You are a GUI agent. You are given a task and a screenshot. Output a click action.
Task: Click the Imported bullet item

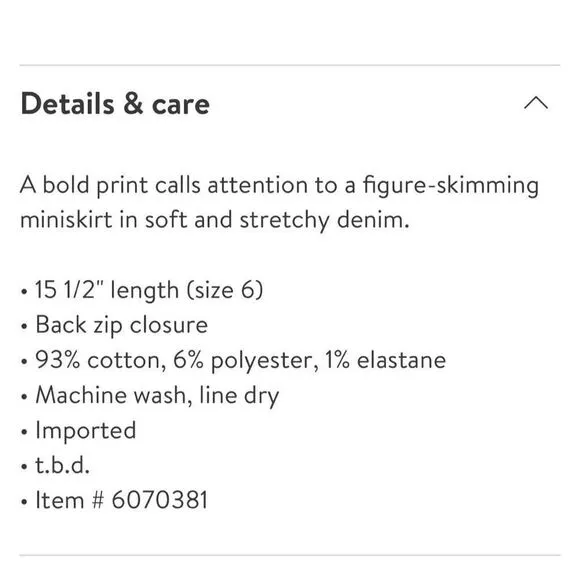pyautogui.click(x=86, y=430)
